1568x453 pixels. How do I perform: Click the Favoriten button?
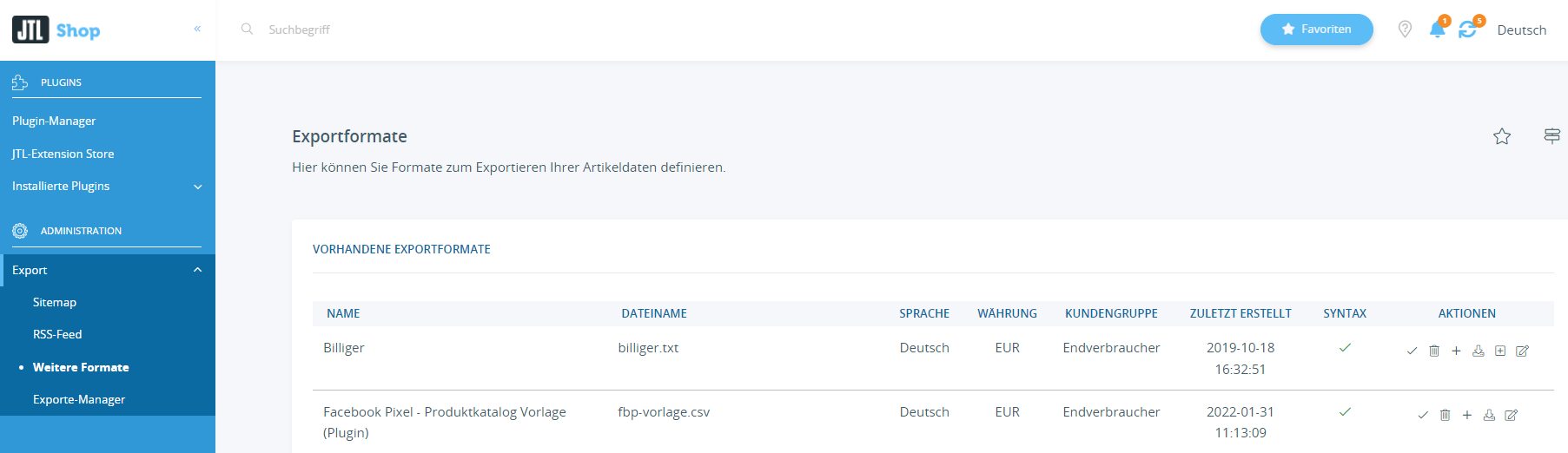click(x=1316, y=29)
